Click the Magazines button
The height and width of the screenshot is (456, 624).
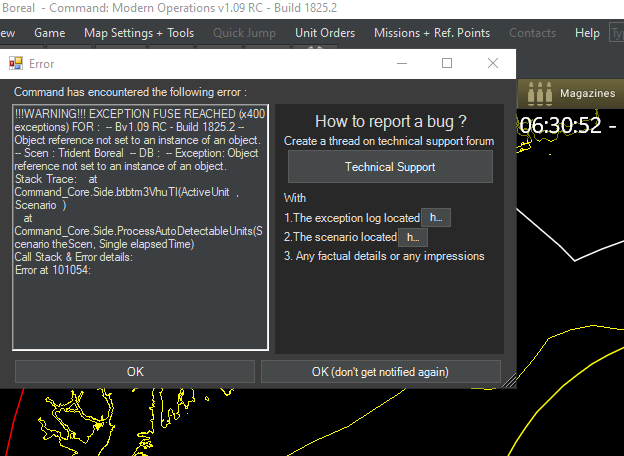click(x=570, y=94)
